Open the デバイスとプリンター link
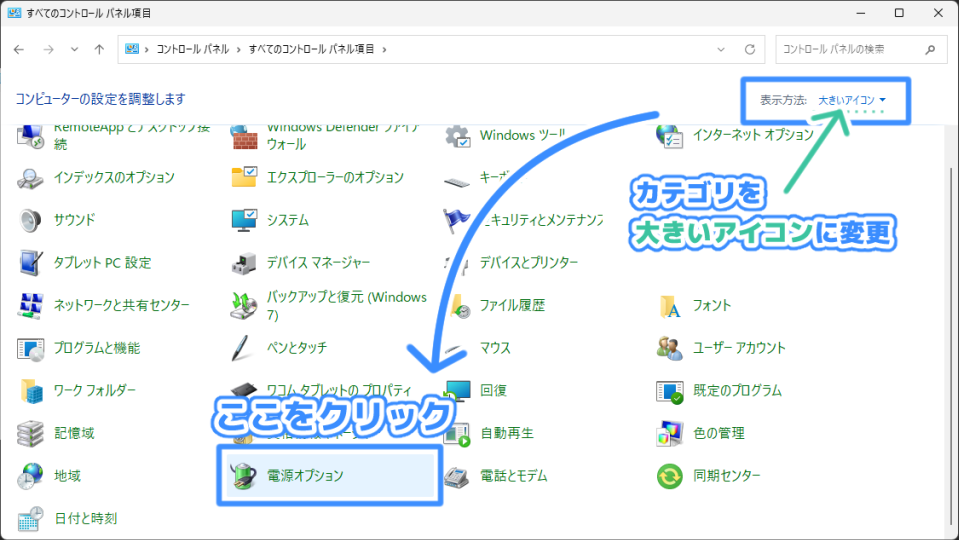 [x=528, y=262]
